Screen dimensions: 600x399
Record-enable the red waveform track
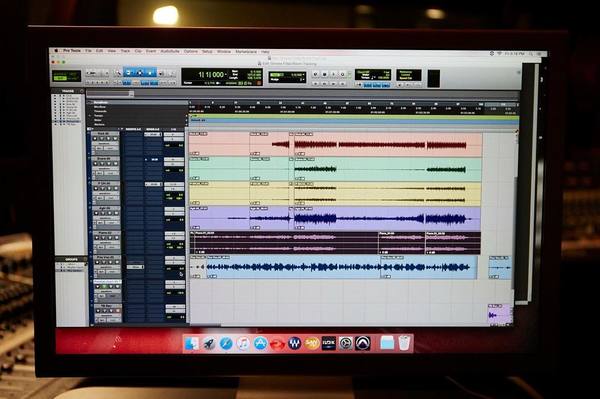pos(95,138)
